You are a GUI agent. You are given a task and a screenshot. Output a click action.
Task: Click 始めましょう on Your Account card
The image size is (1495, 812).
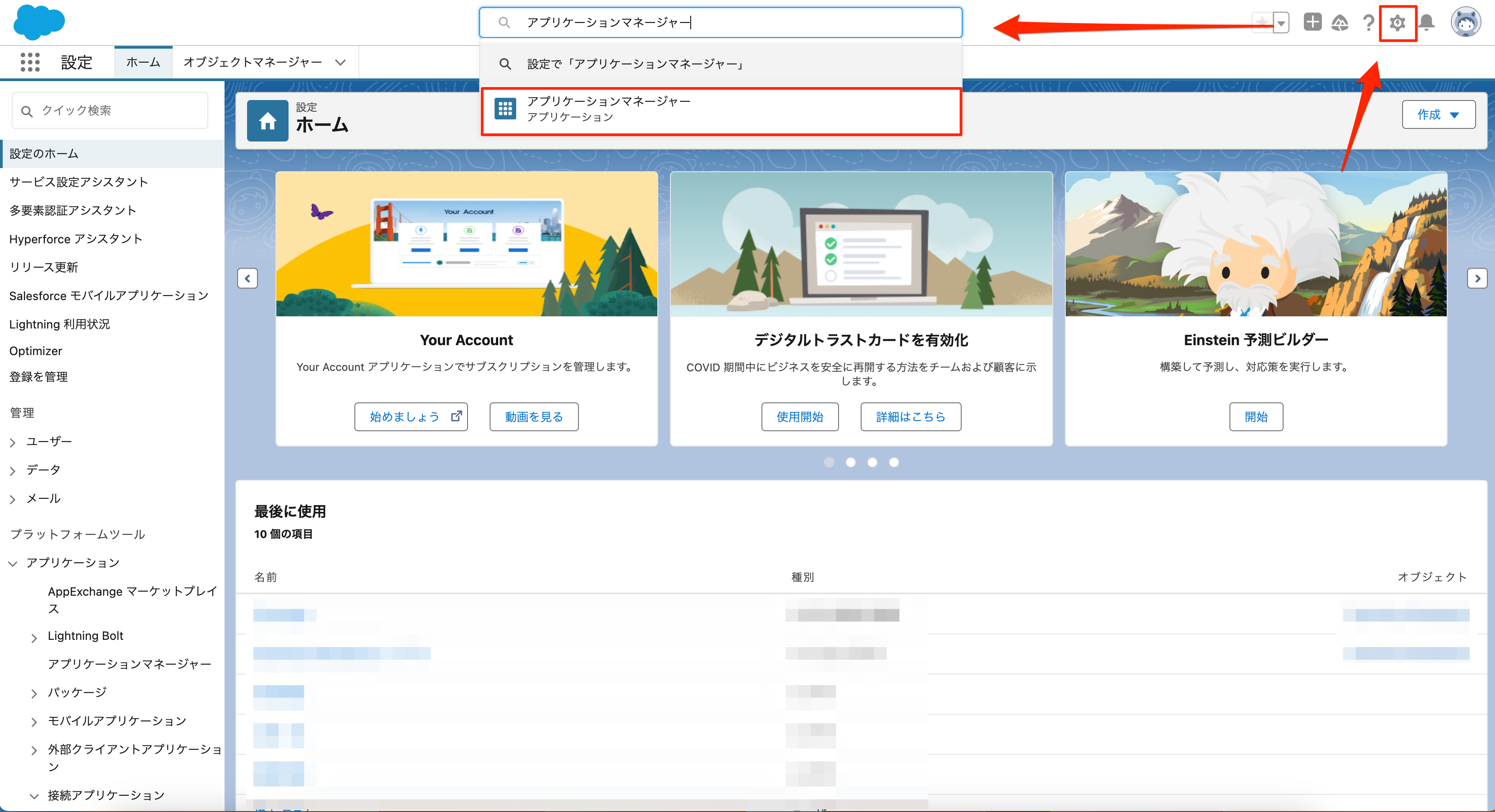pyautogui.click(x=411, y=416)
